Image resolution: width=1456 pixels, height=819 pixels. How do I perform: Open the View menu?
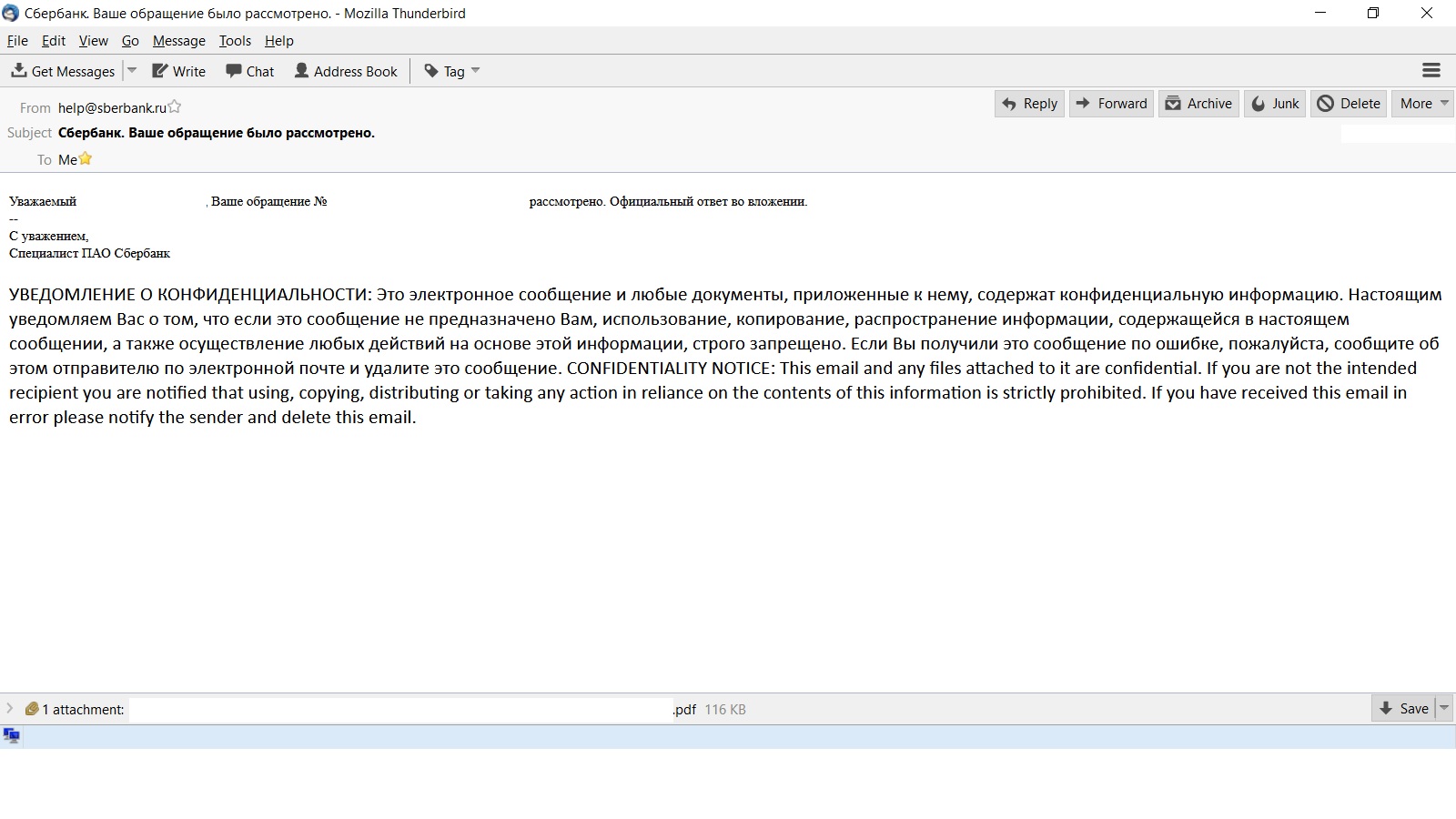pyautogui.click(x=93, y=41)
